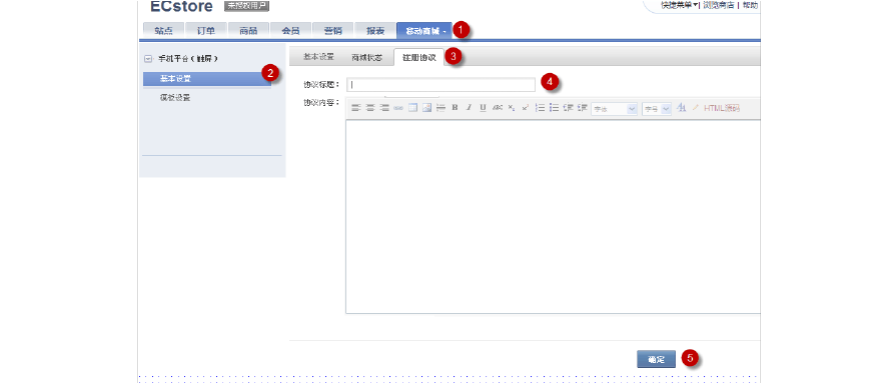
Task: Open the 移动商城 navigation tab
Action: click(x=424, y=31)
